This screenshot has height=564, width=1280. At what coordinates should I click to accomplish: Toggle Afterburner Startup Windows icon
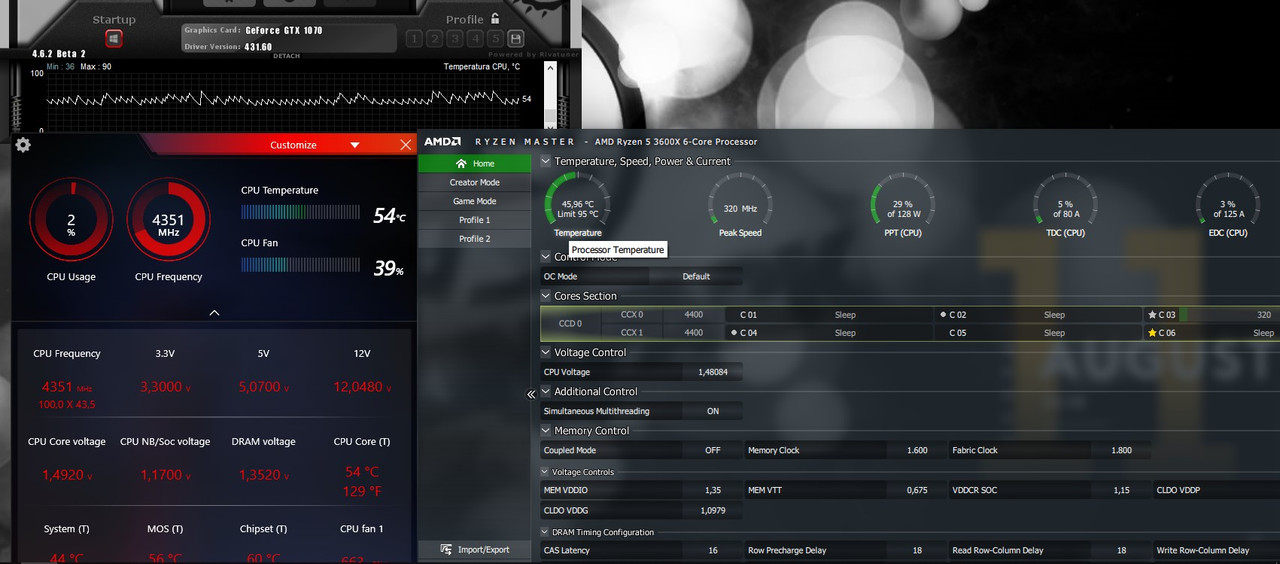click(x=114, y=39)
